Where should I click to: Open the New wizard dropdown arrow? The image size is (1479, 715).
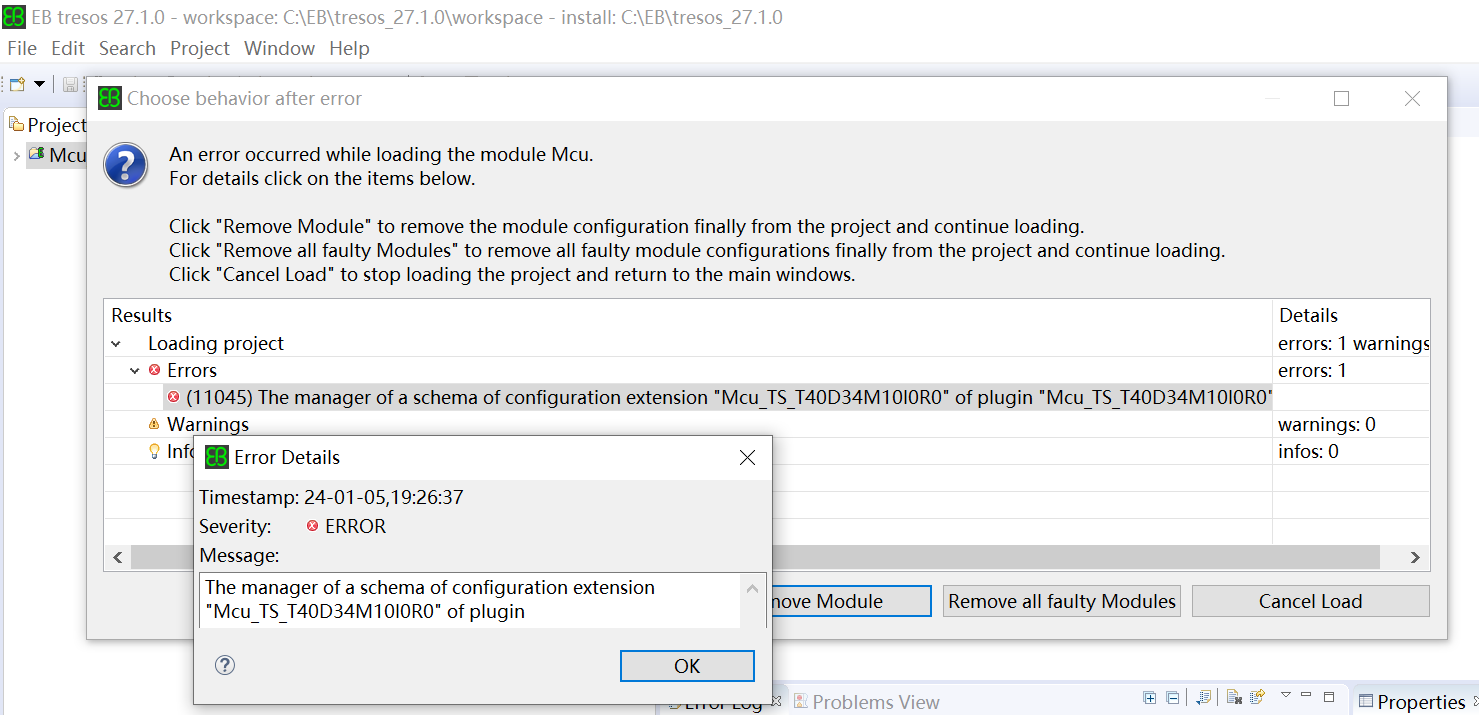tap(39, 84)
